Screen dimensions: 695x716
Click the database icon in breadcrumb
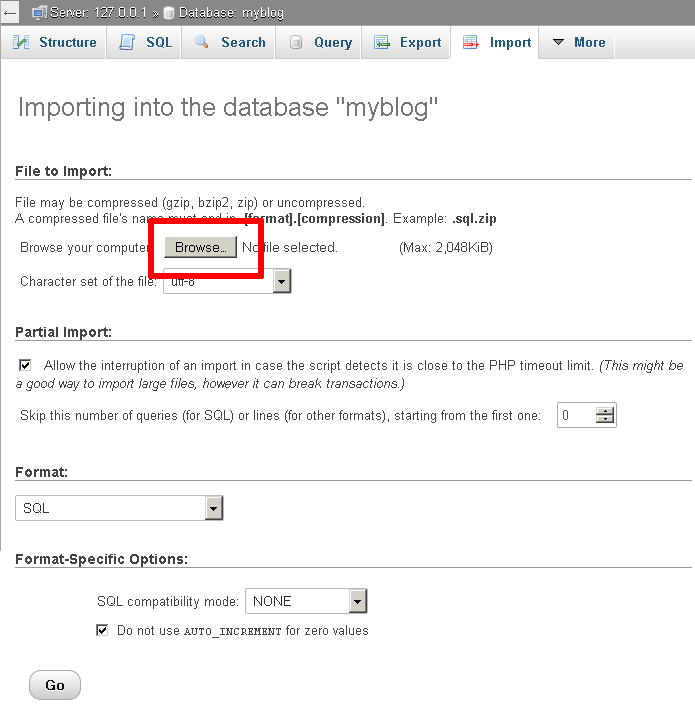[169, 13]
